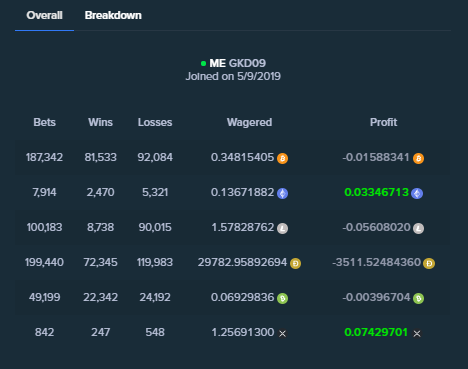The image size is (468, 369).
Task: Select the -3511.52484360 profit value
Action: [377, 262]
